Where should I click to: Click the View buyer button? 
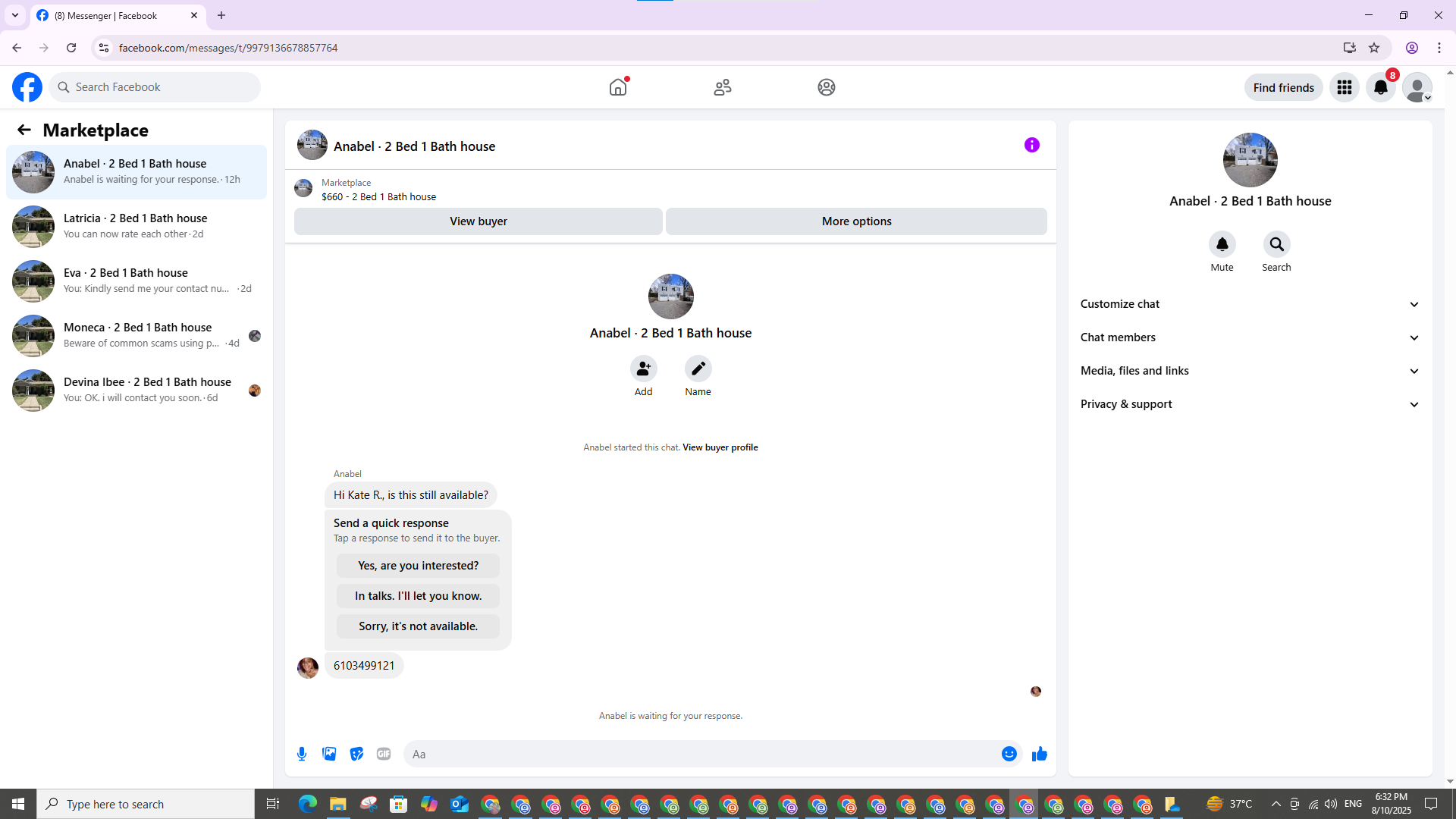coord(478,221)
